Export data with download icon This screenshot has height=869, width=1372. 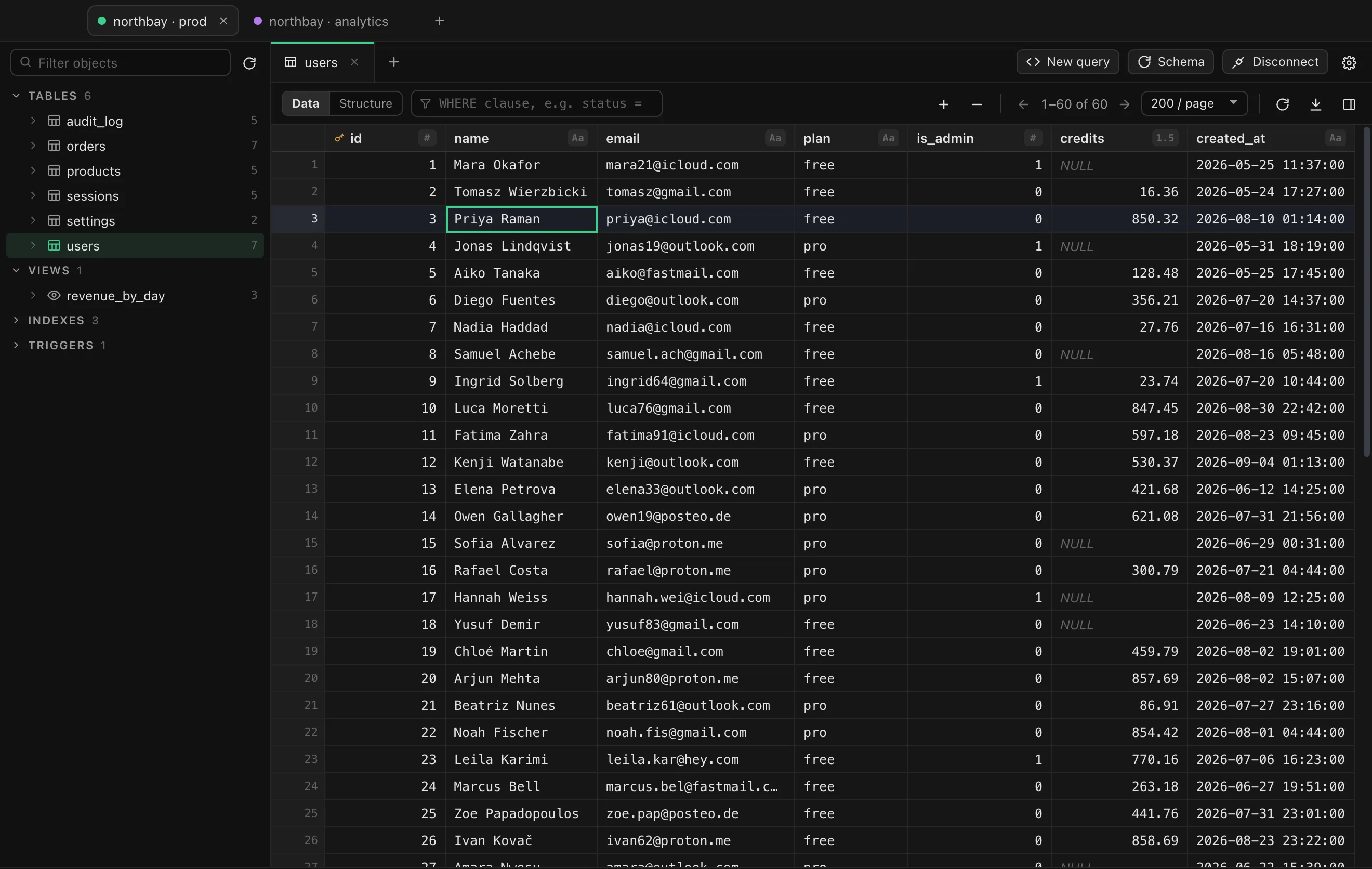pos(1315,104)
